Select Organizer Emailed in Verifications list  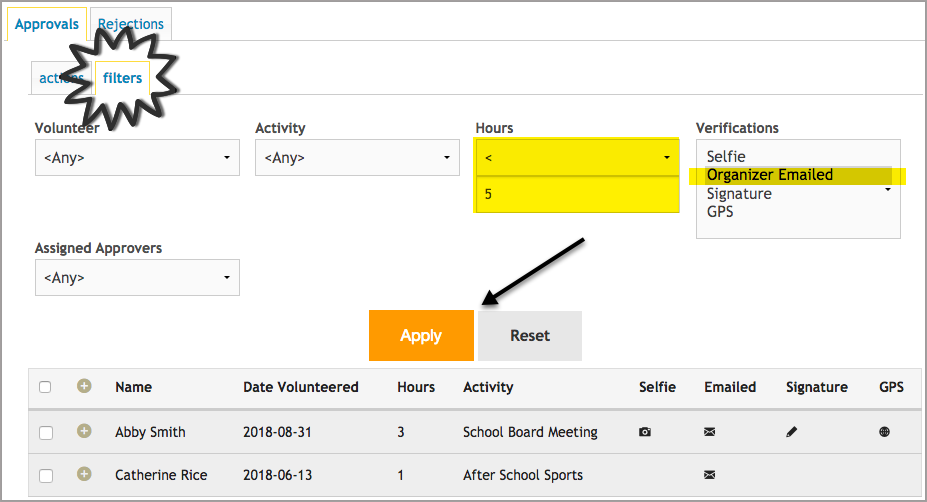770,175
